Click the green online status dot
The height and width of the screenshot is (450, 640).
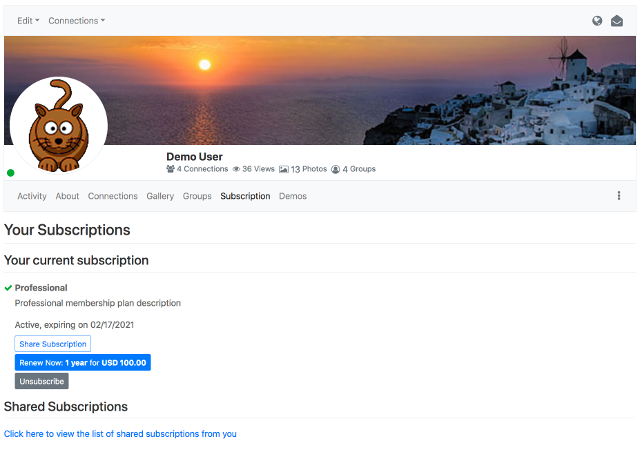click(x=11, y=173)
